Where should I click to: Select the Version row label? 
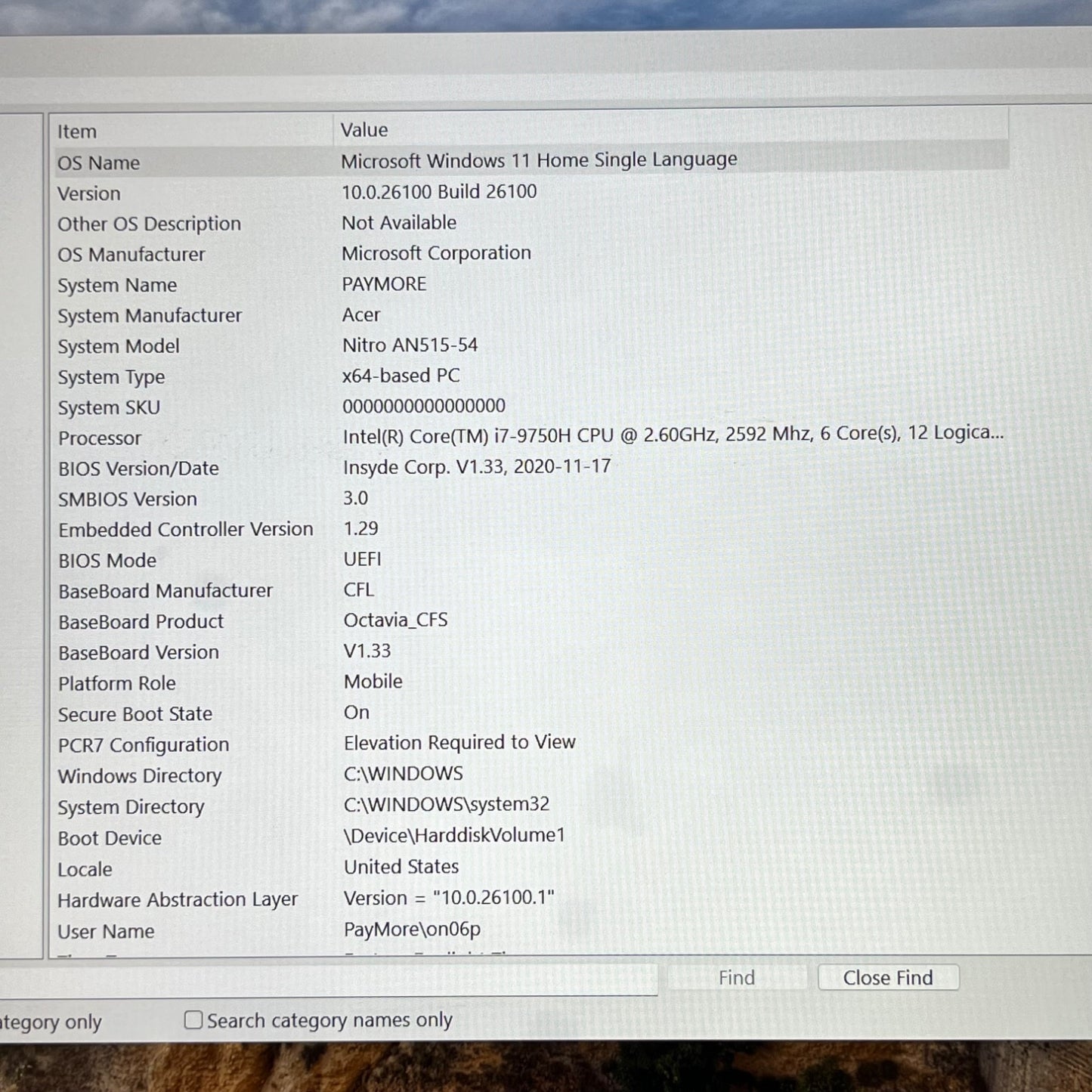point(89,193)
